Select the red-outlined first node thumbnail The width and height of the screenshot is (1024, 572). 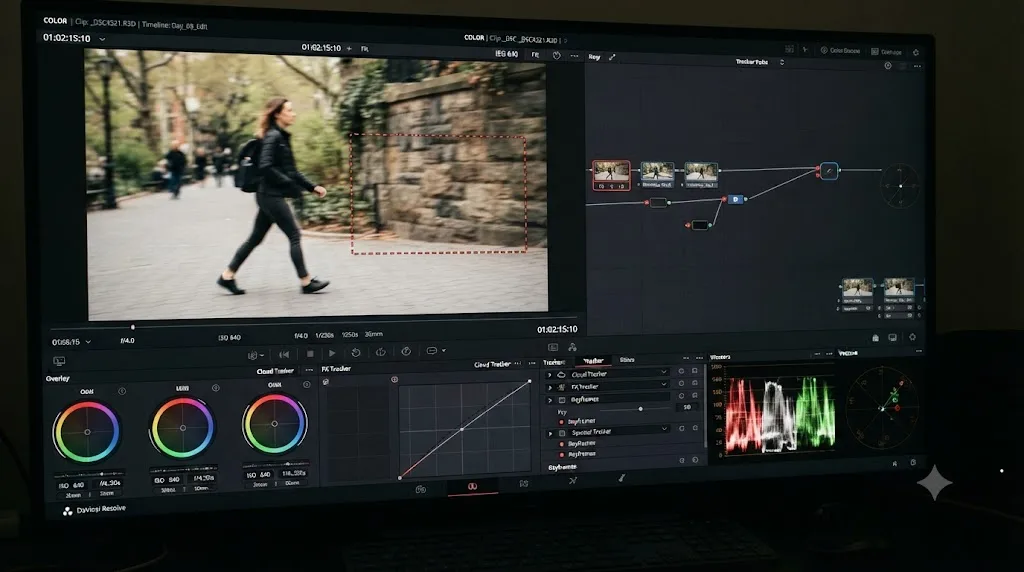611,175
